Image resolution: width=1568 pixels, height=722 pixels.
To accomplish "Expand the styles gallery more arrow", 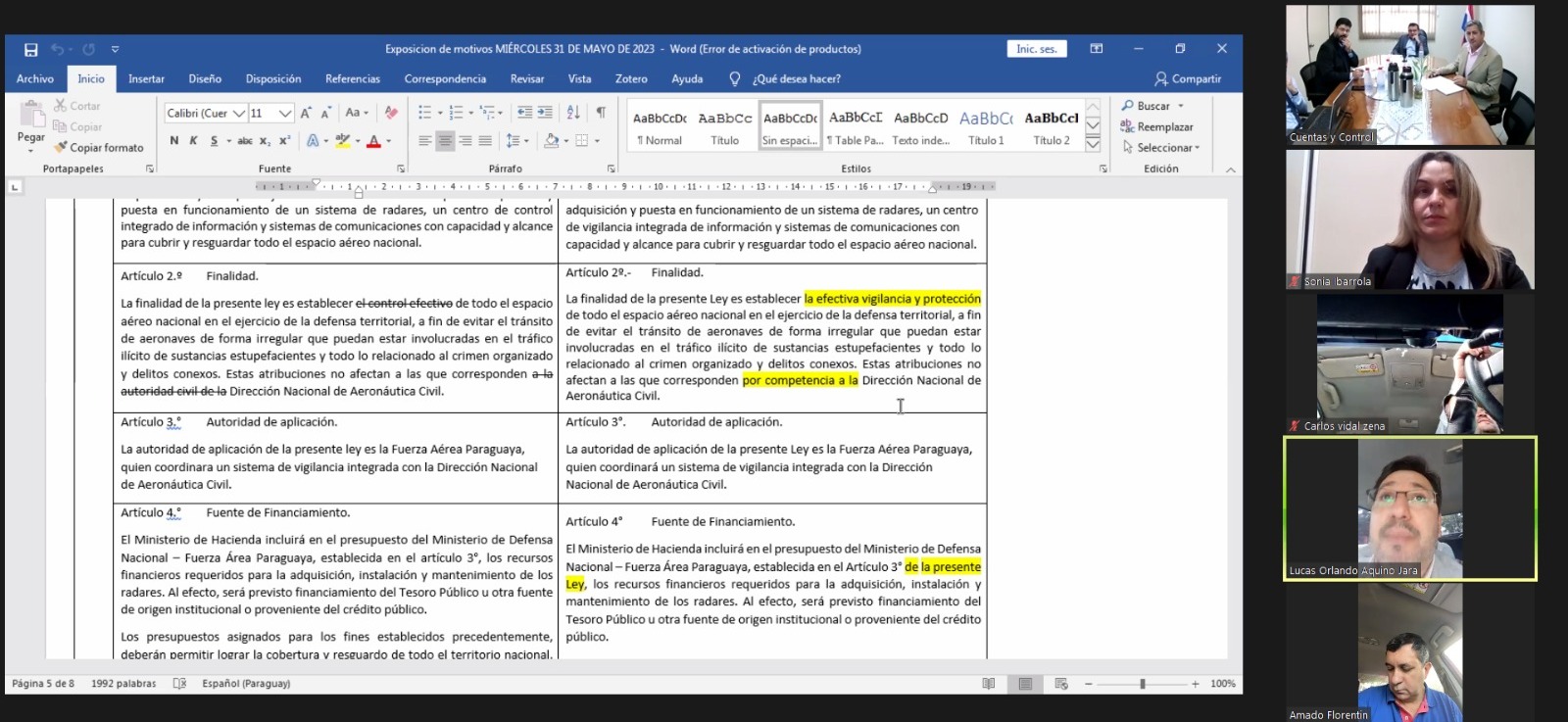I will pos(1093,145).
